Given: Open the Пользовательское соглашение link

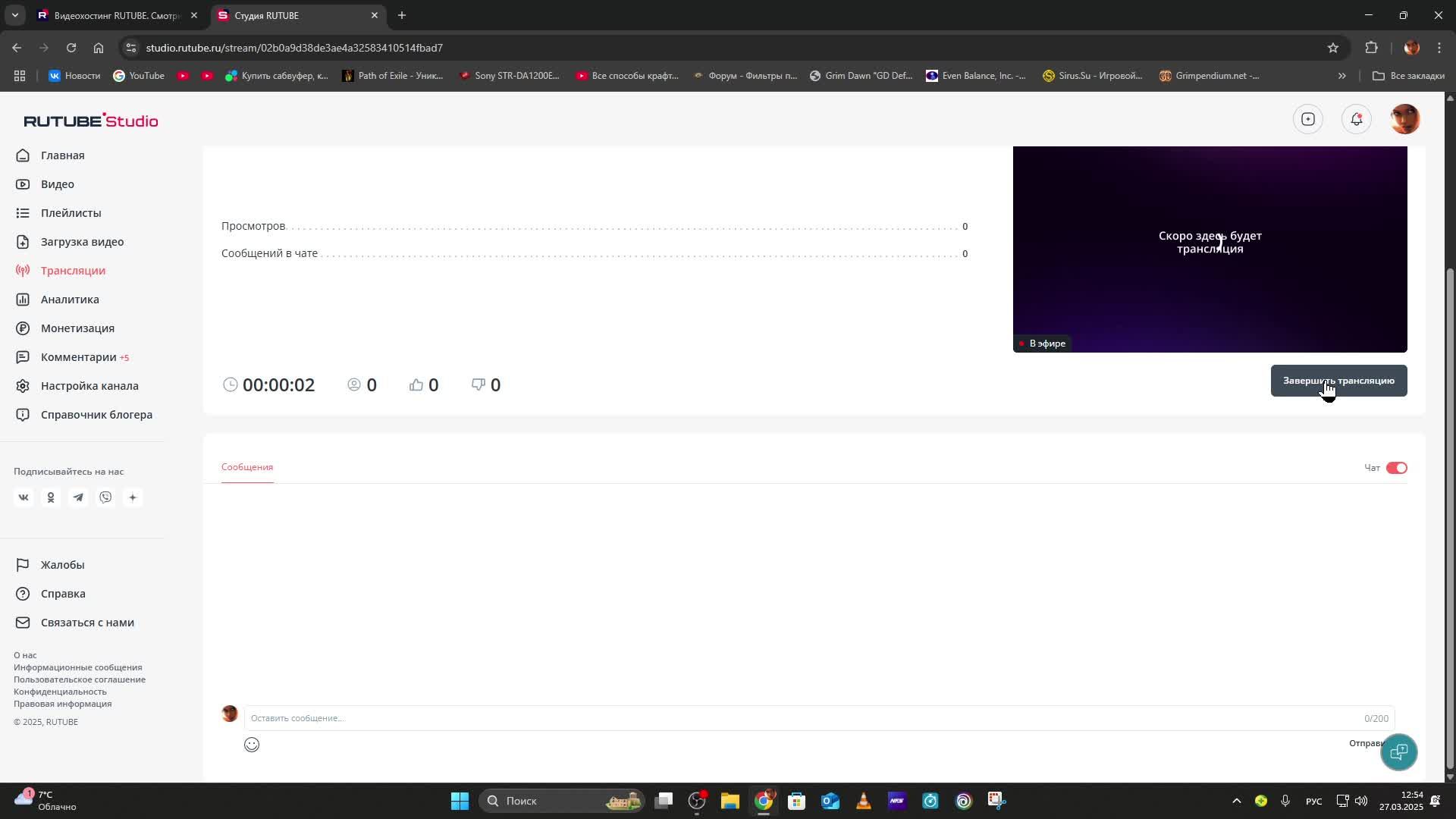Looking at the screenshot, I should tap(80, 679).
